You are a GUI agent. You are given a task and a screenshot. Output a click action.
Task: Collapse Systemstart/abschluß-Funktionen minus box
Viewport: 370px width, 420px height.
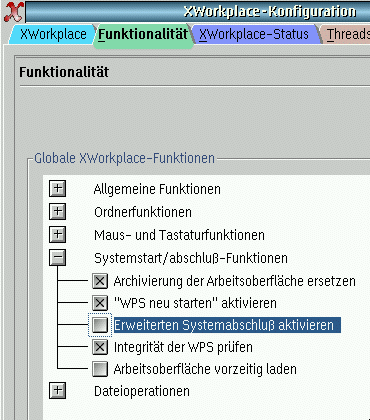(58, 258)
